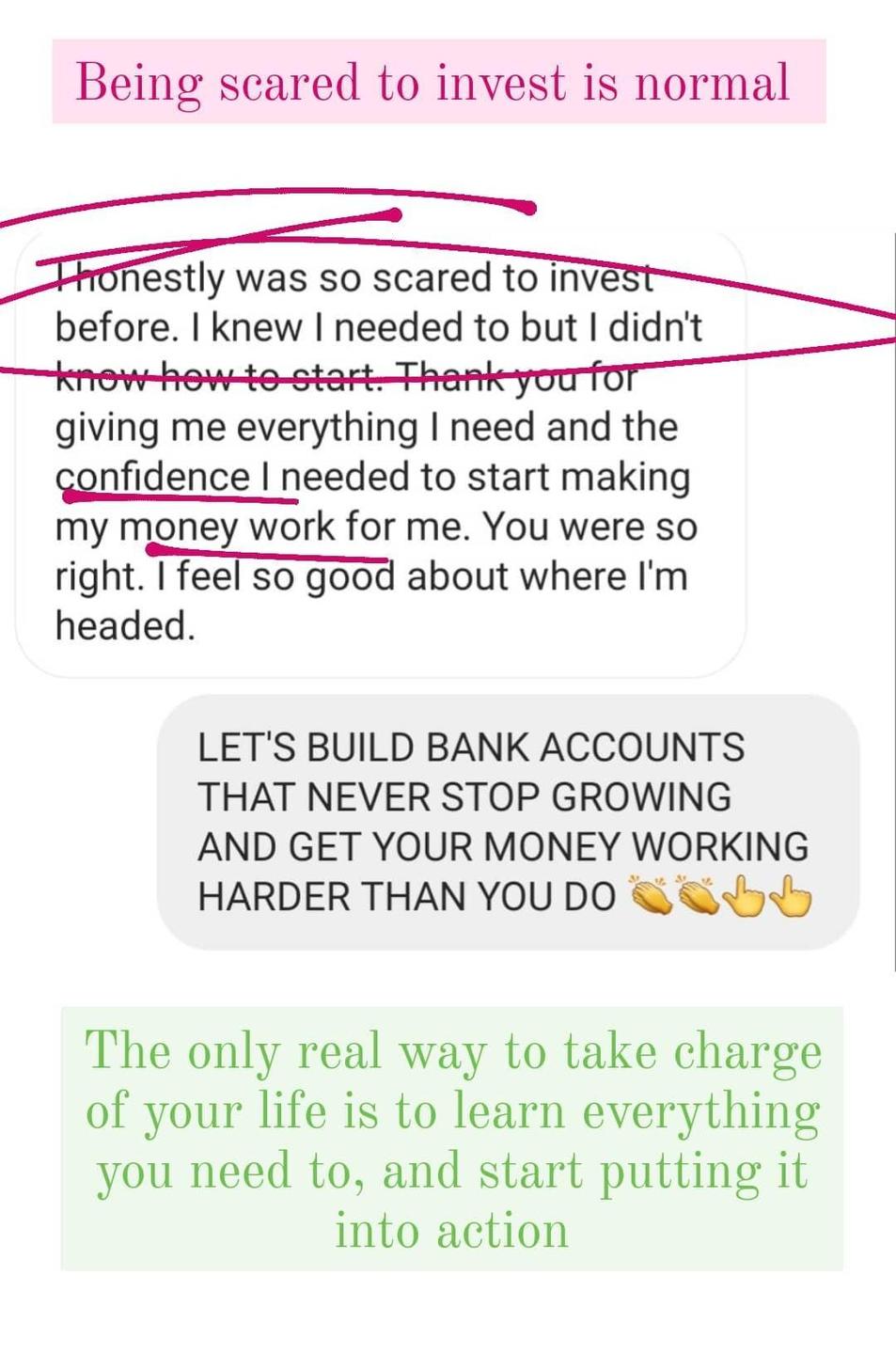Click 'THAT NEVER STOP GROWING' text line

pos(464,797)
